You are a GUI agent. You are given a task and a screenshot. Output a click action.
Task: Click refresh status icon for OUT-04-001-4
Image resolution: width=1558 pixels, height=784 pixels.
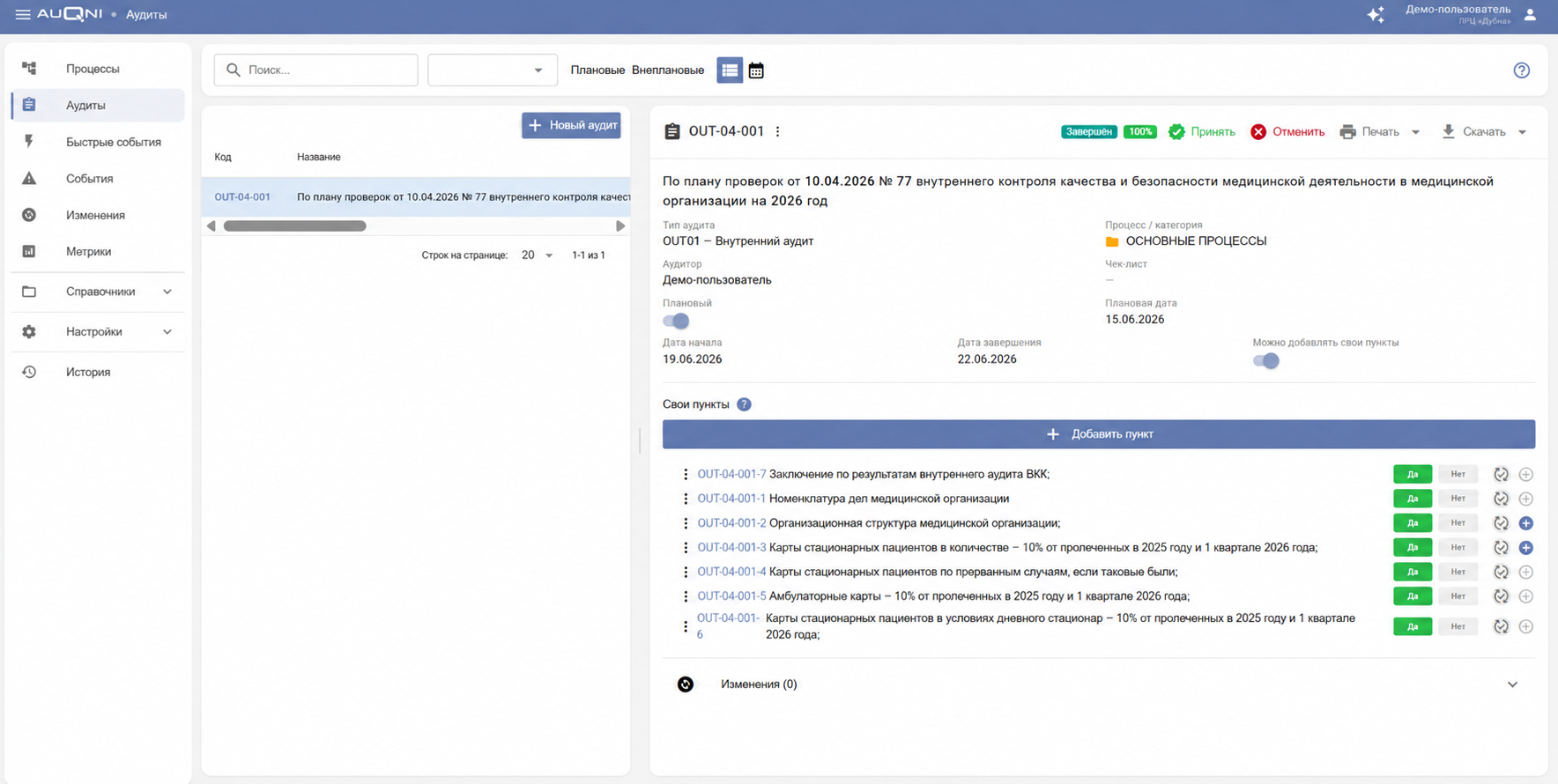coord(1501,572)
